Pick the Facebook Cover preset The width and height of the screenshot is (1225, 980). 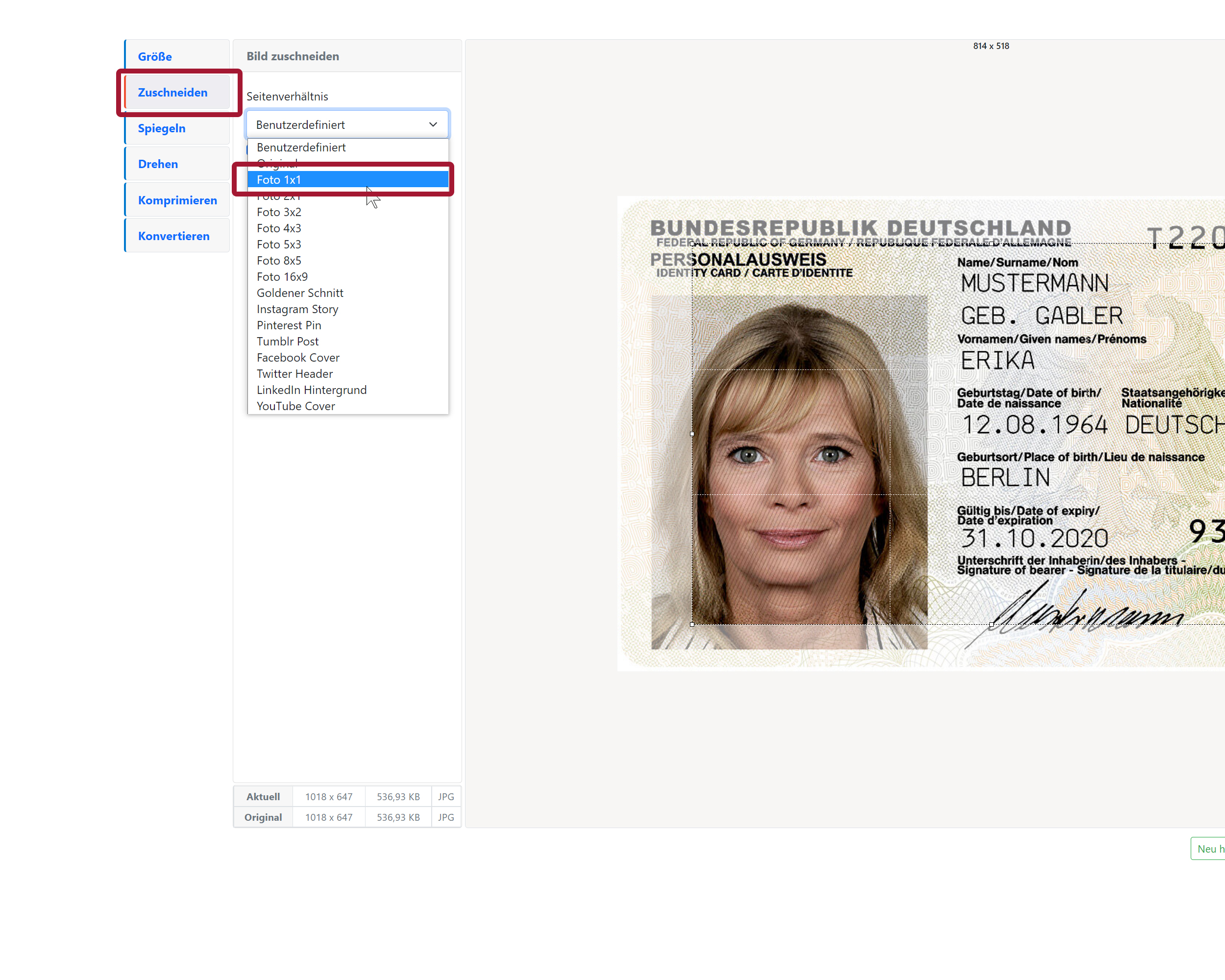pyautogui.click(x=298, y=358)
